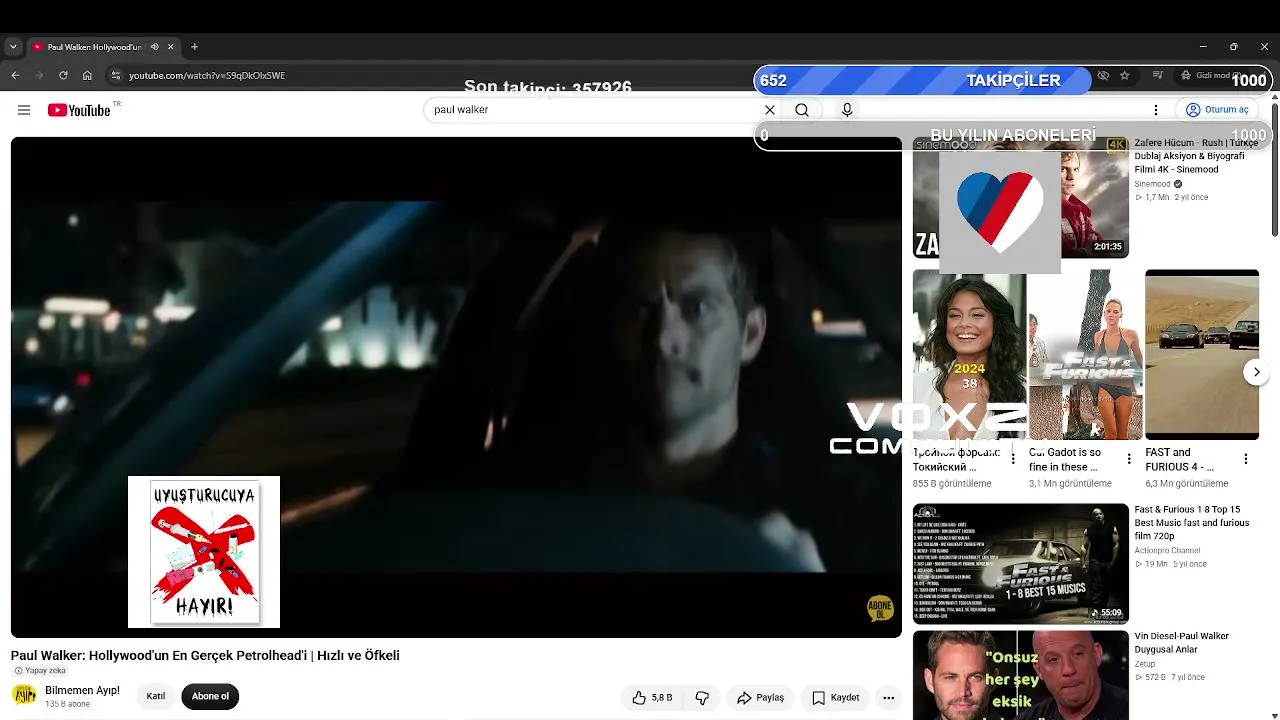Bookmark this page with the star icon

pos(1125,75)
